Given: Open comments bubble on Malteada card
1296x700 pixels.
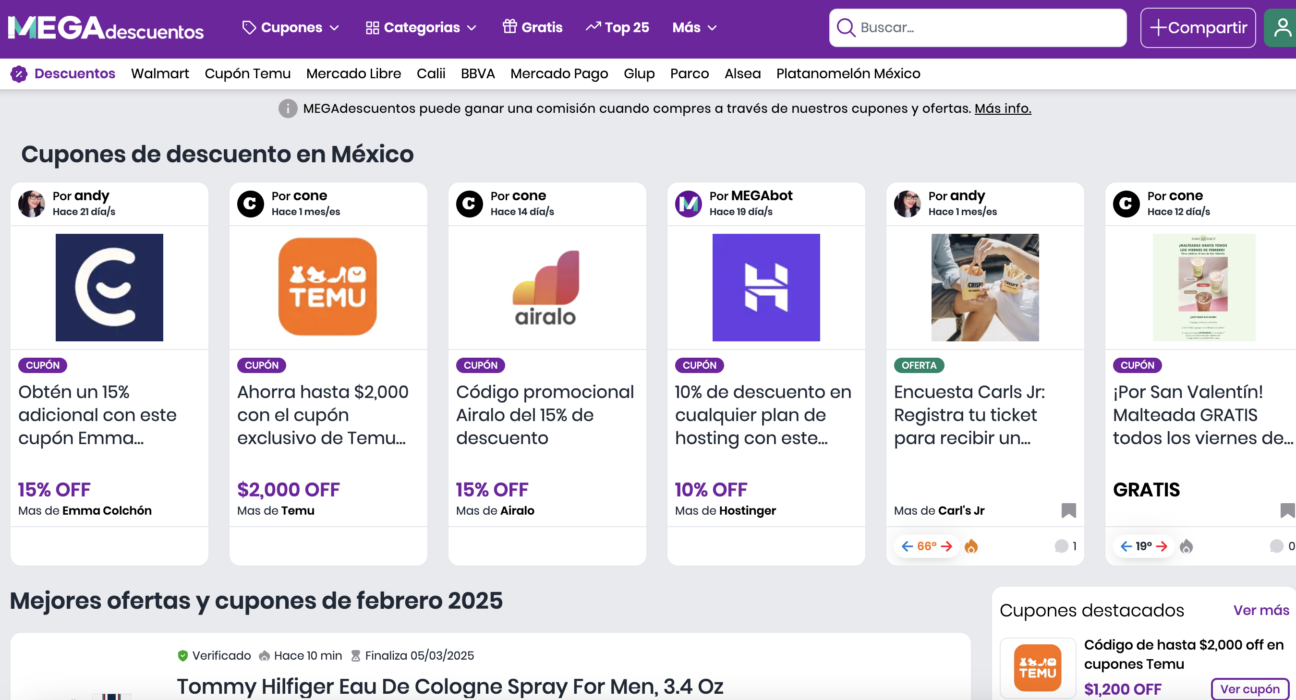Looking at the screenshot, I should [1277, 546].
